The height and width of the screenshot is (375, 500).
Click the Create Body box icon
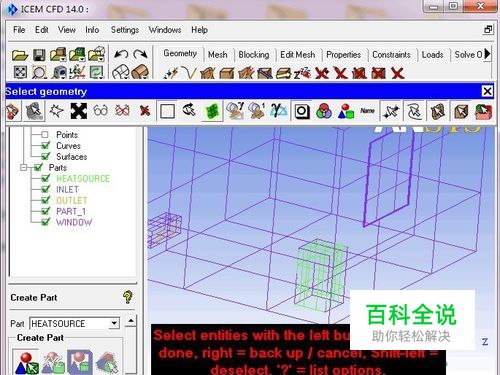227,73
